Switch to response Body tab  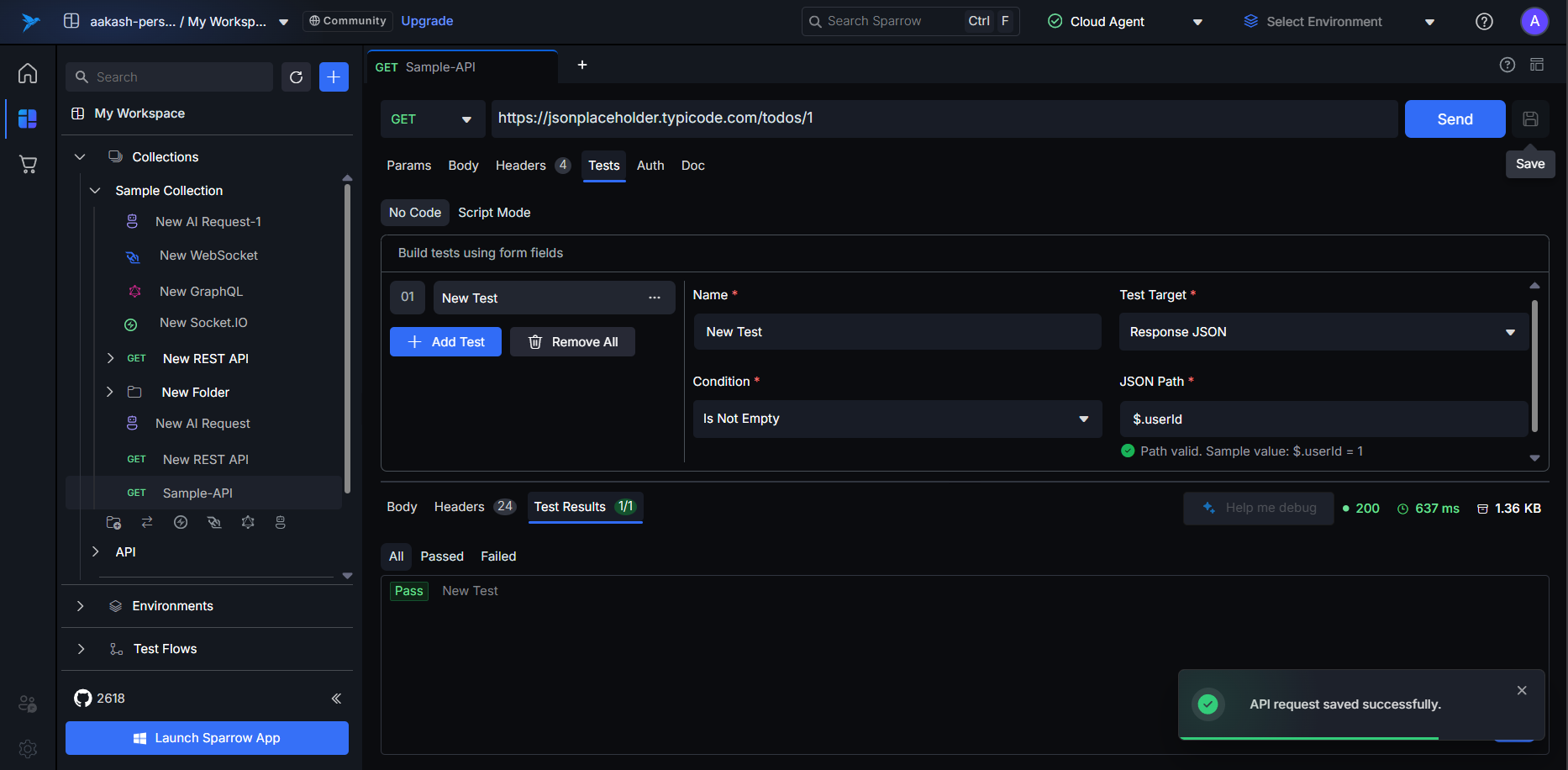(402, 507)
